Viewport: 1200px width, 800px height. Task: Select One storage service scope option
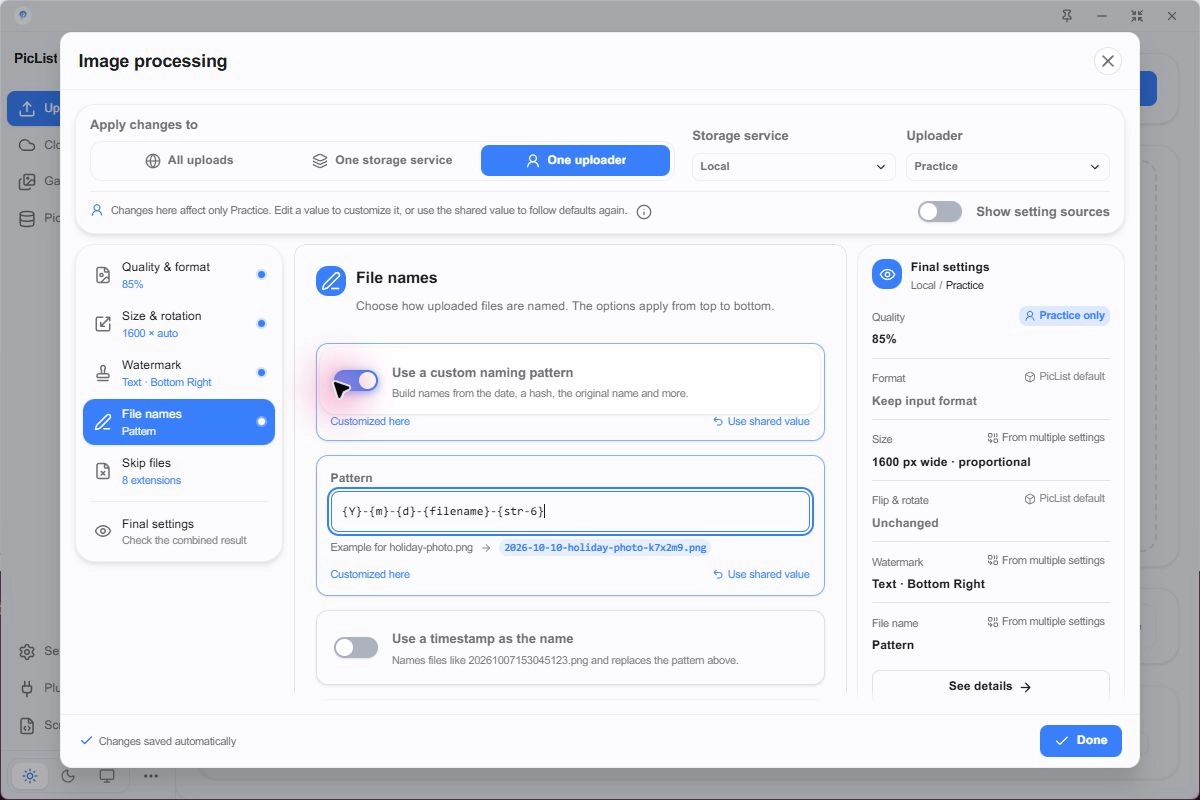383,160
